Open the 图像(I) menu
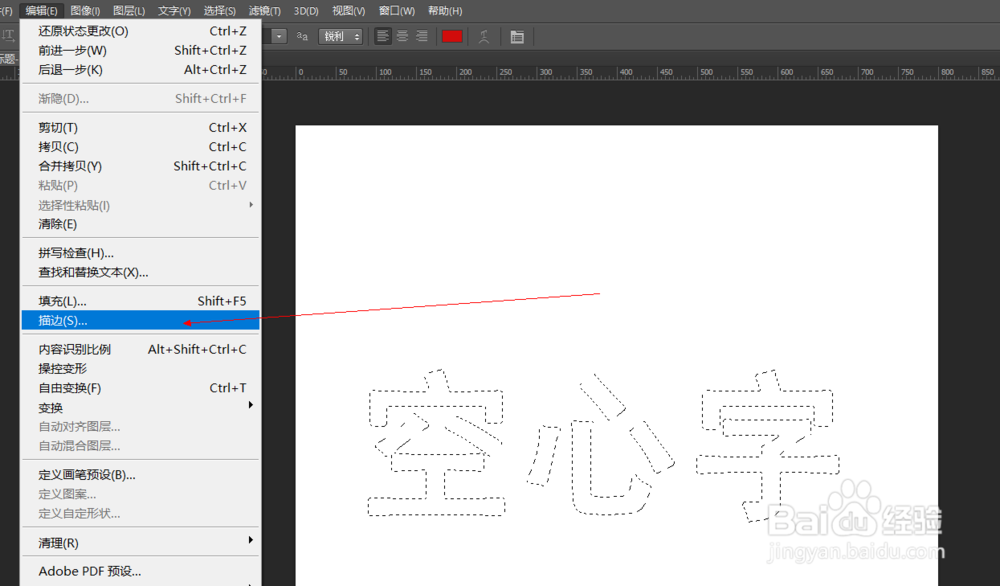The image size is (1000, 586). pyautogui.click(x=85, y=11)
